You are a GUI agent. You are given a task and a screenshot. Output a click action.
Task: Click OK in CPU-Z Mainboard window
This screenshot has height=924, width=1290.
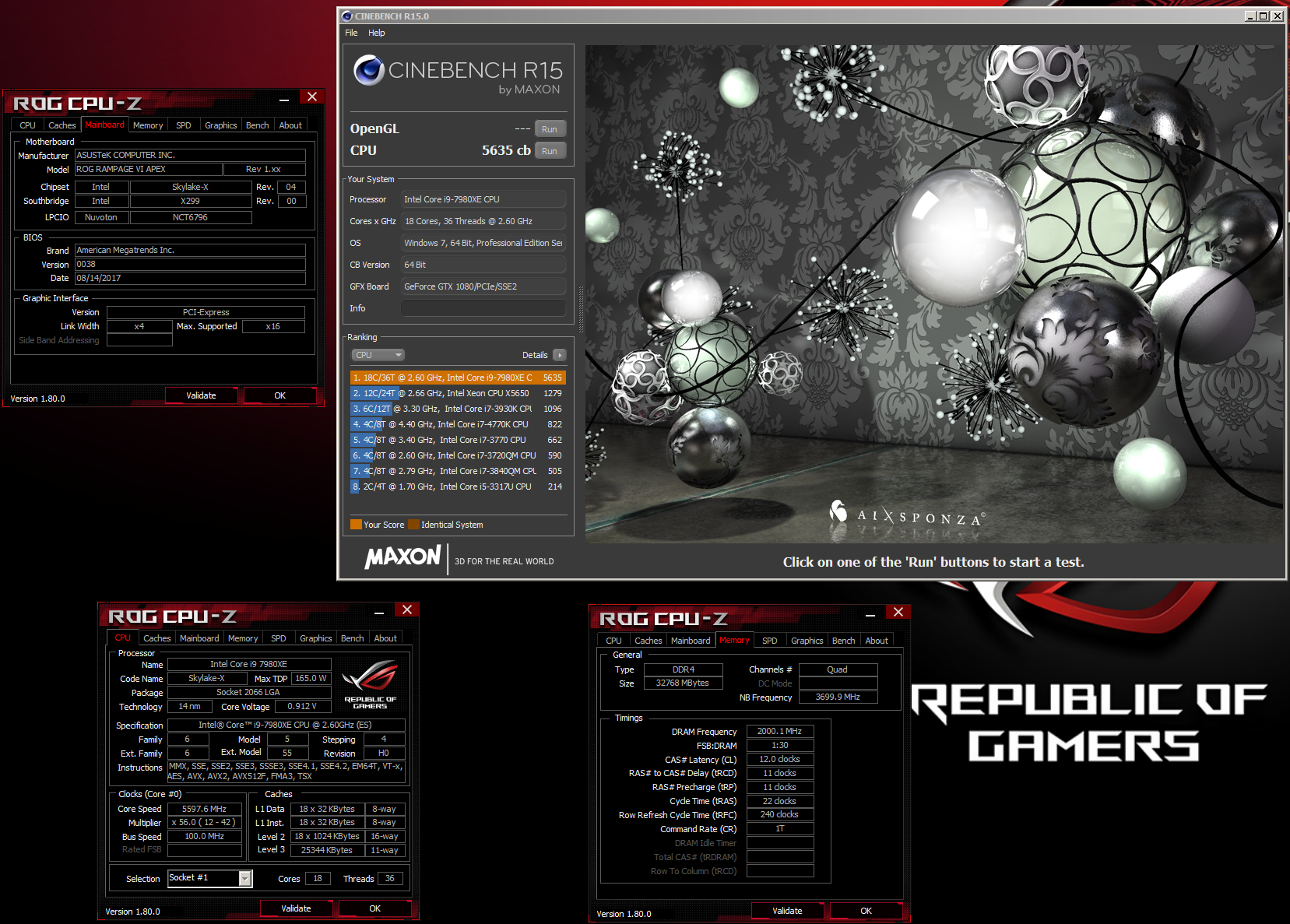pyautogui.click(x=280, y=395)
